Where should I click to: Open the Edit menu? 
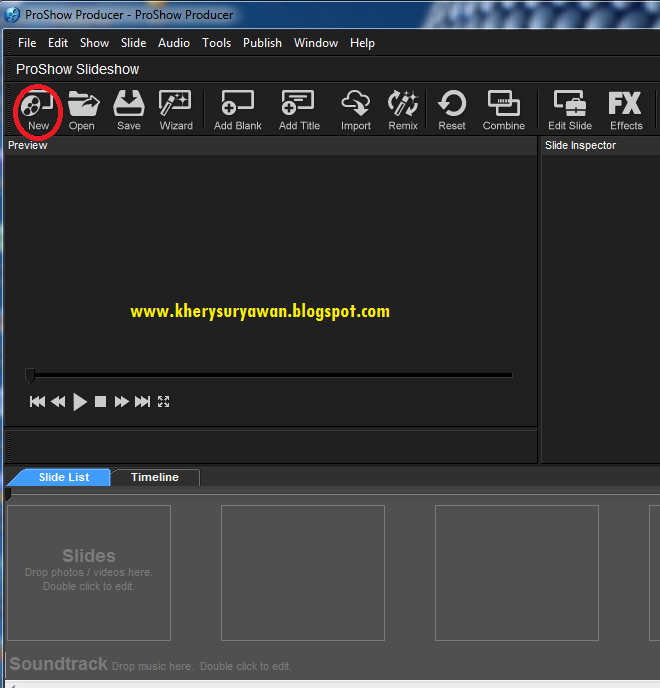pyautogui.click(x=58, y=43)
